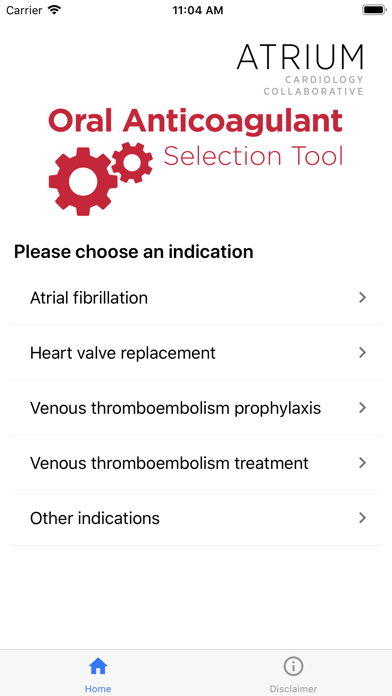
Task: Open chevron beside Venous thromboembolism treatment
Action: point(363,463)
